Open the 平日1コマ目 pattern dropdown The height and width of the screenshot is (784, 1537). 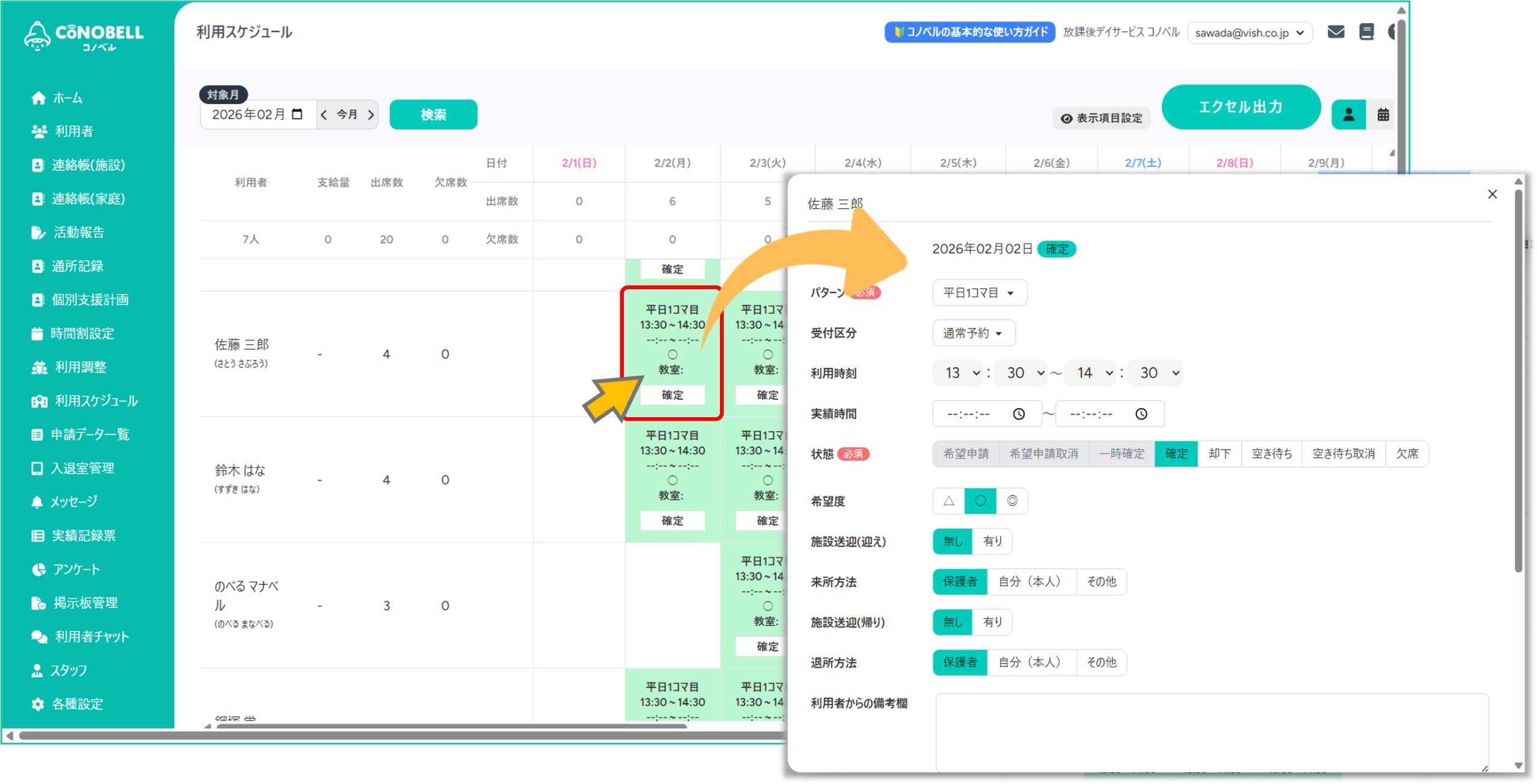pyautogui.click(x=979, y=293)
